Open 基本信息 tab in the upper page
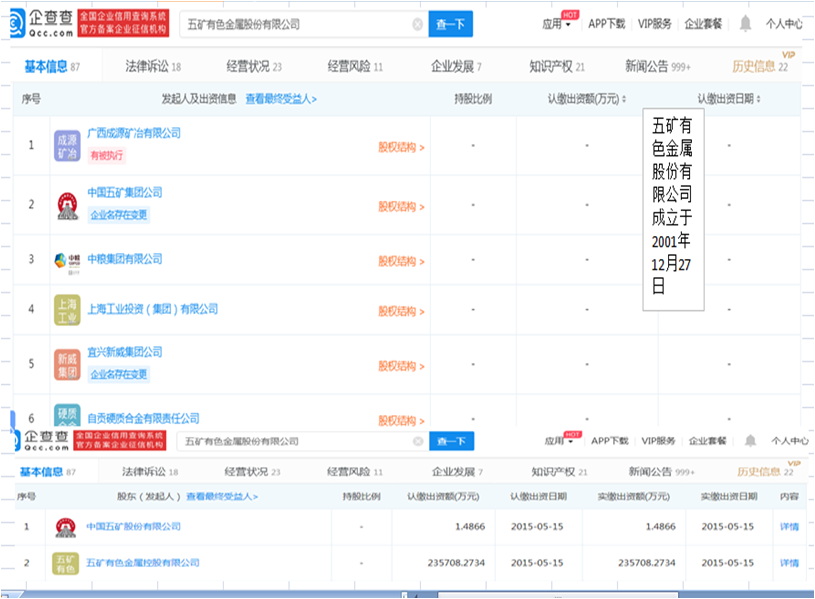Image resolution: width=815 pixels, height=599 pixels. [x=52, y=67]
